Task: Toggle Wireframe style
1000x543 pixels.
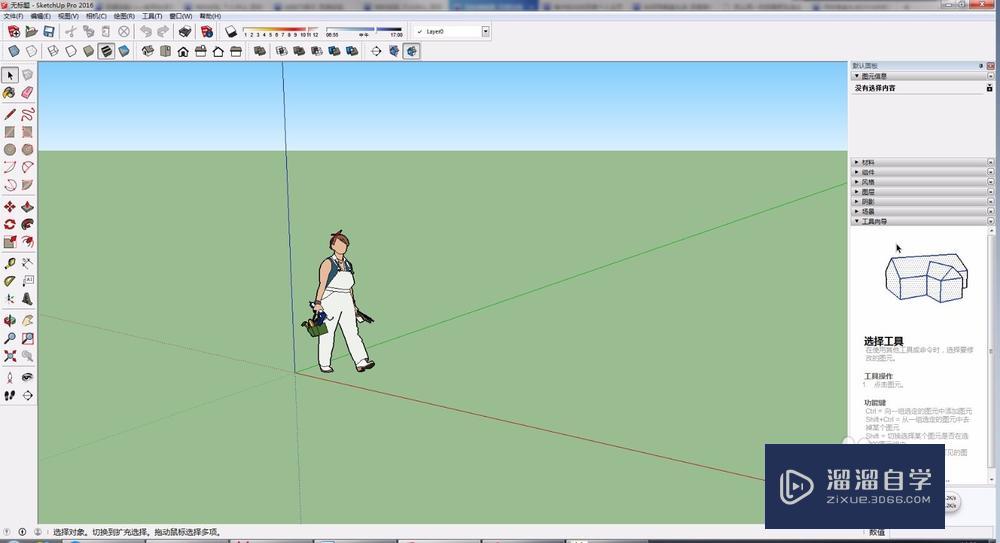Action: click(53, 51)
